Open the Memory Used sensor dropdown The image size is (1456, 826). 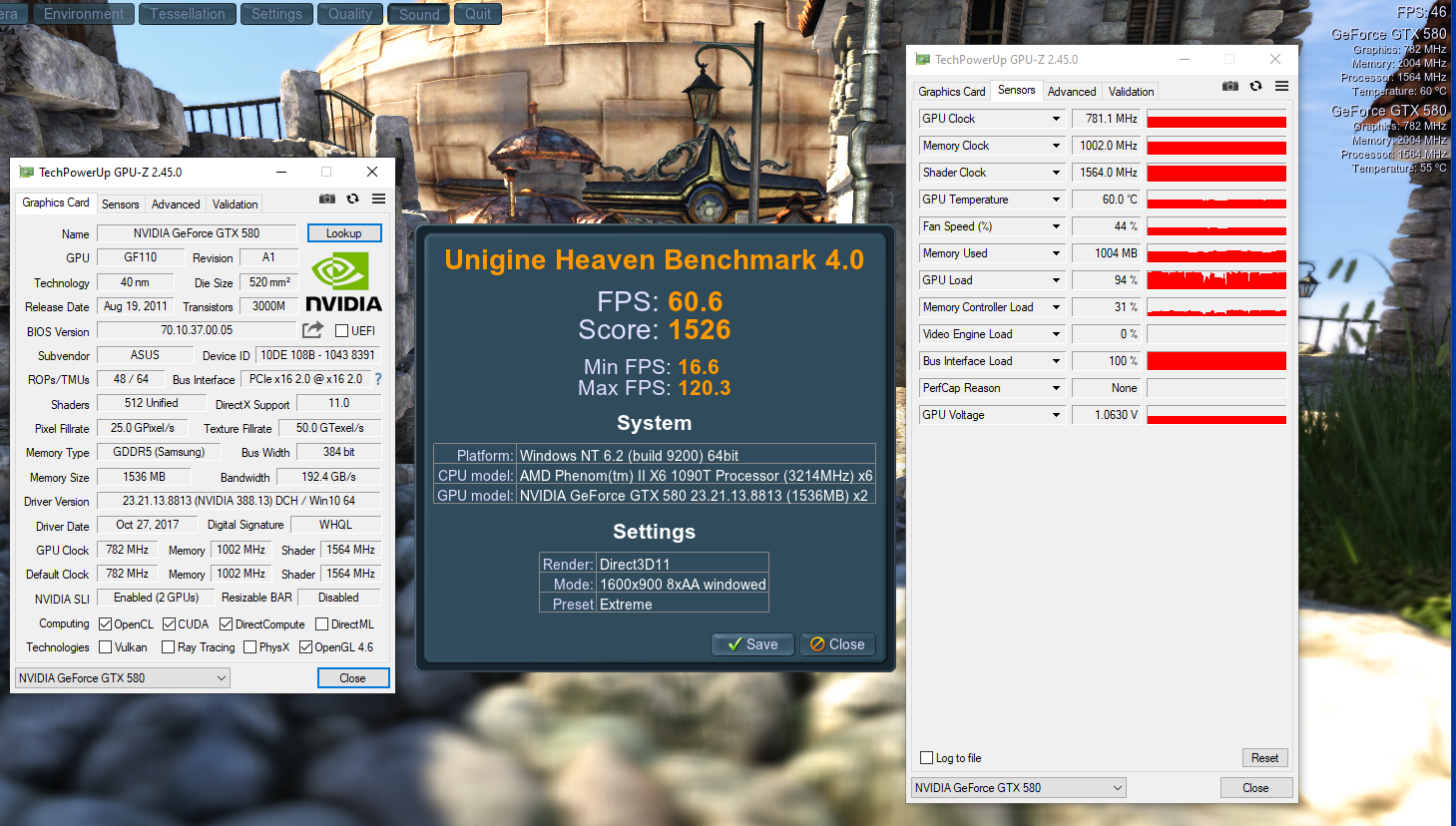coord(1056,253)
